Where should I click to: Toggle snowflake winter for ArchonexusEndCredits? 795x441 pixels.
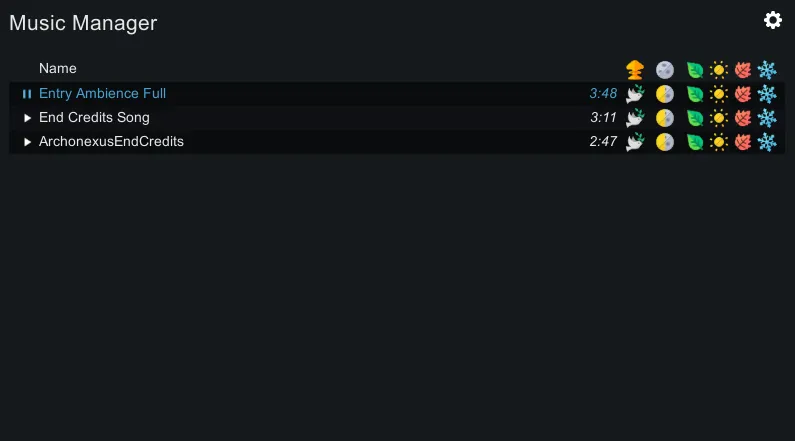pos(767,142)
